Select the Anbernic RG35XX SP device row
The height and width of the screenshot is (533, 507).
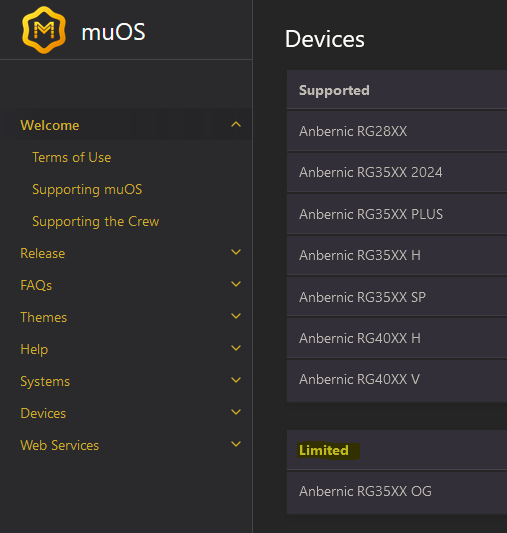pyautogui.click(x=397, y=297)
